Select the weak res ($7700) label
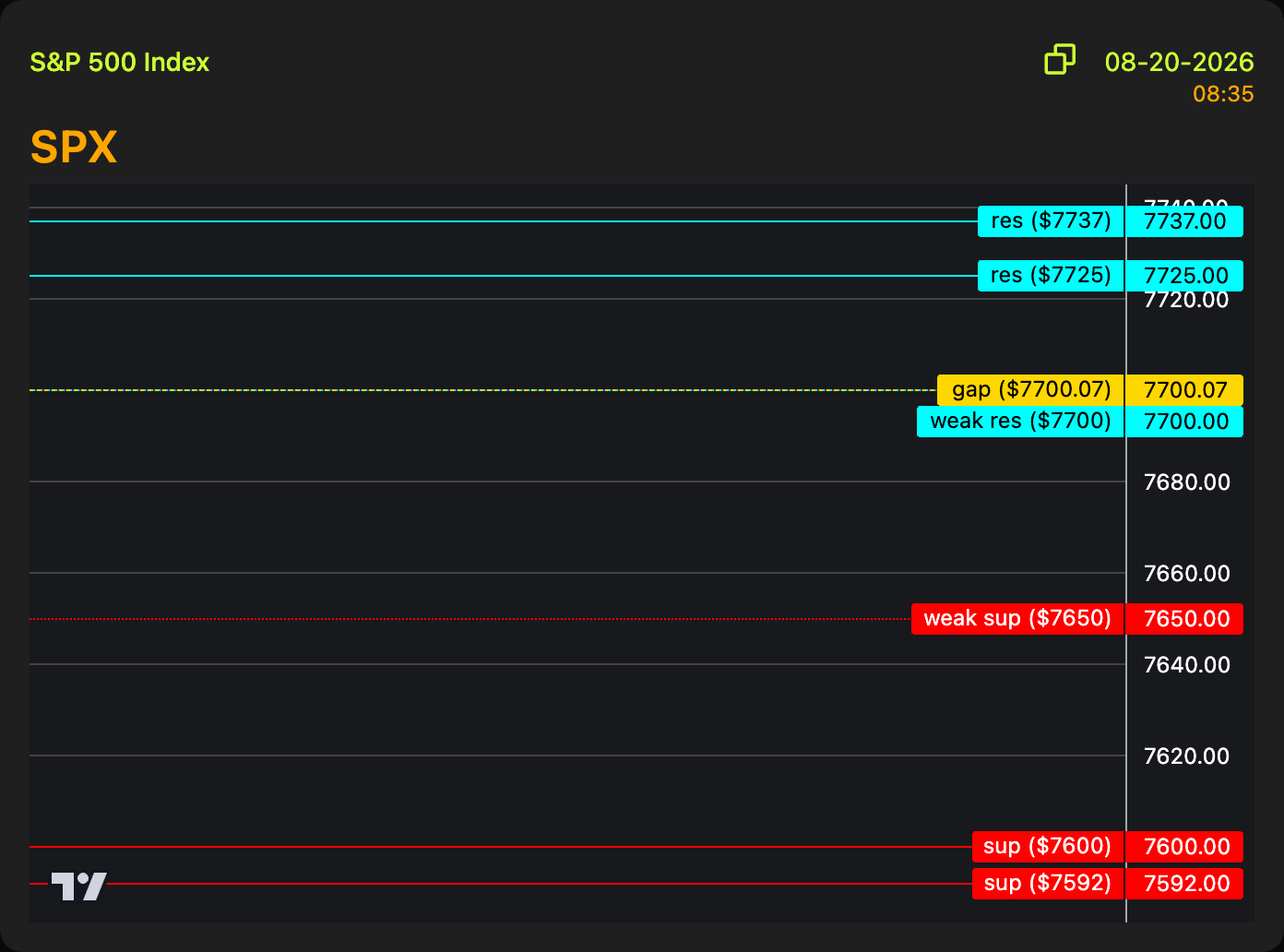 (x=1020, y=422)
